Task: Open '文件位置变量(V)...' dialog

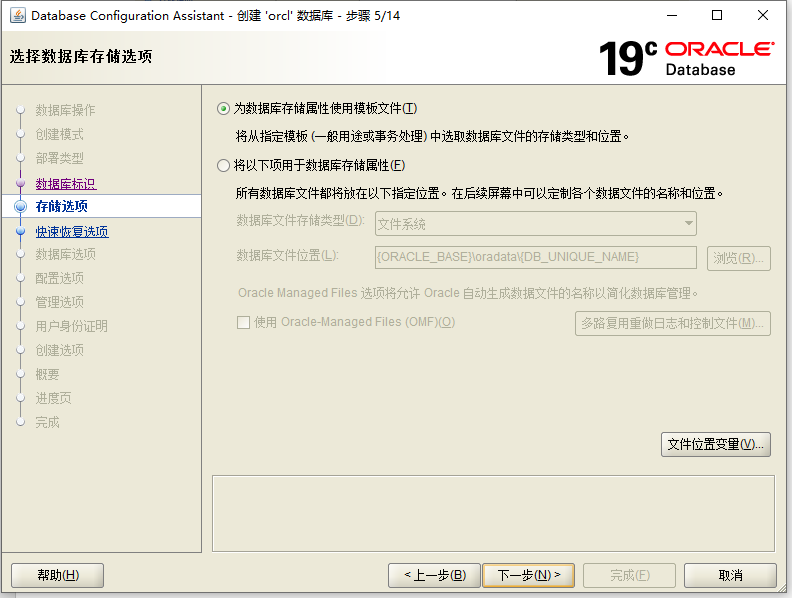Action: pyautogui.click(x=716, y=444)
